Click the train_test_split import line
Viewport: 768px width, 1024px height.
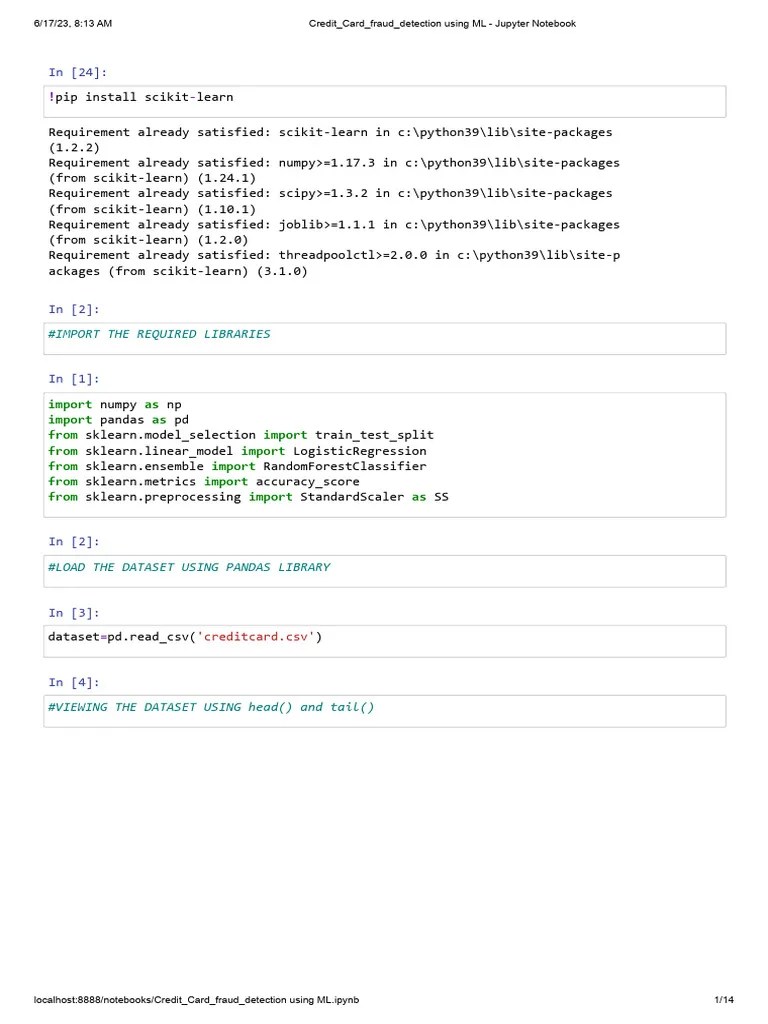pyautogui.click(x=241, y=435)
